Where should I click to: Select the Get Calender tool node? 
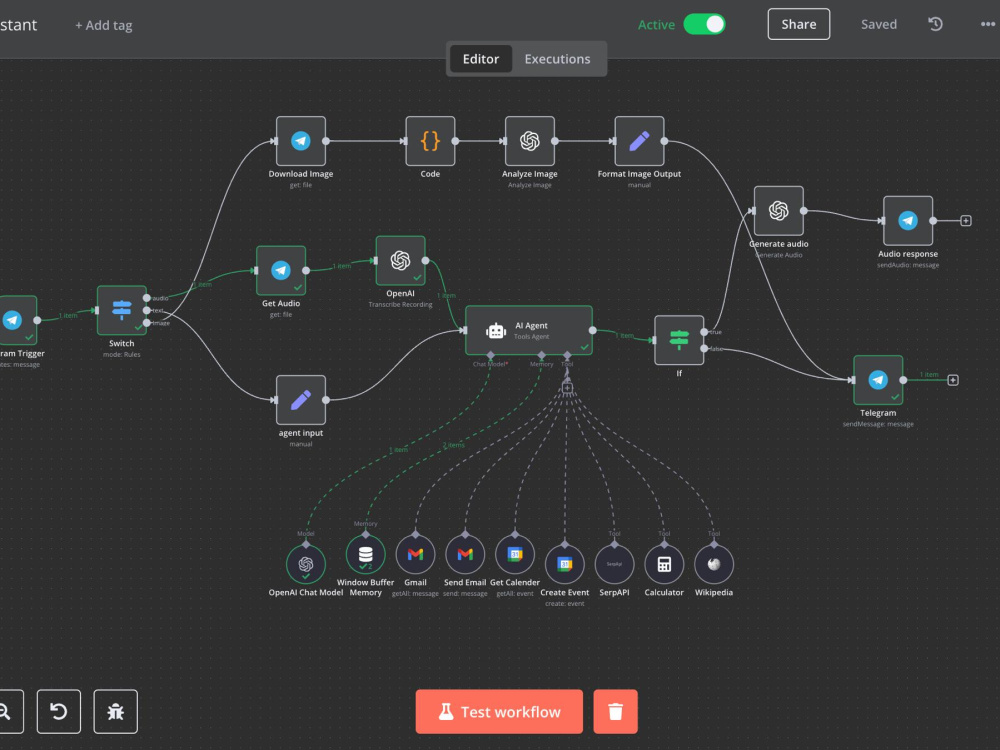(515, 554)
